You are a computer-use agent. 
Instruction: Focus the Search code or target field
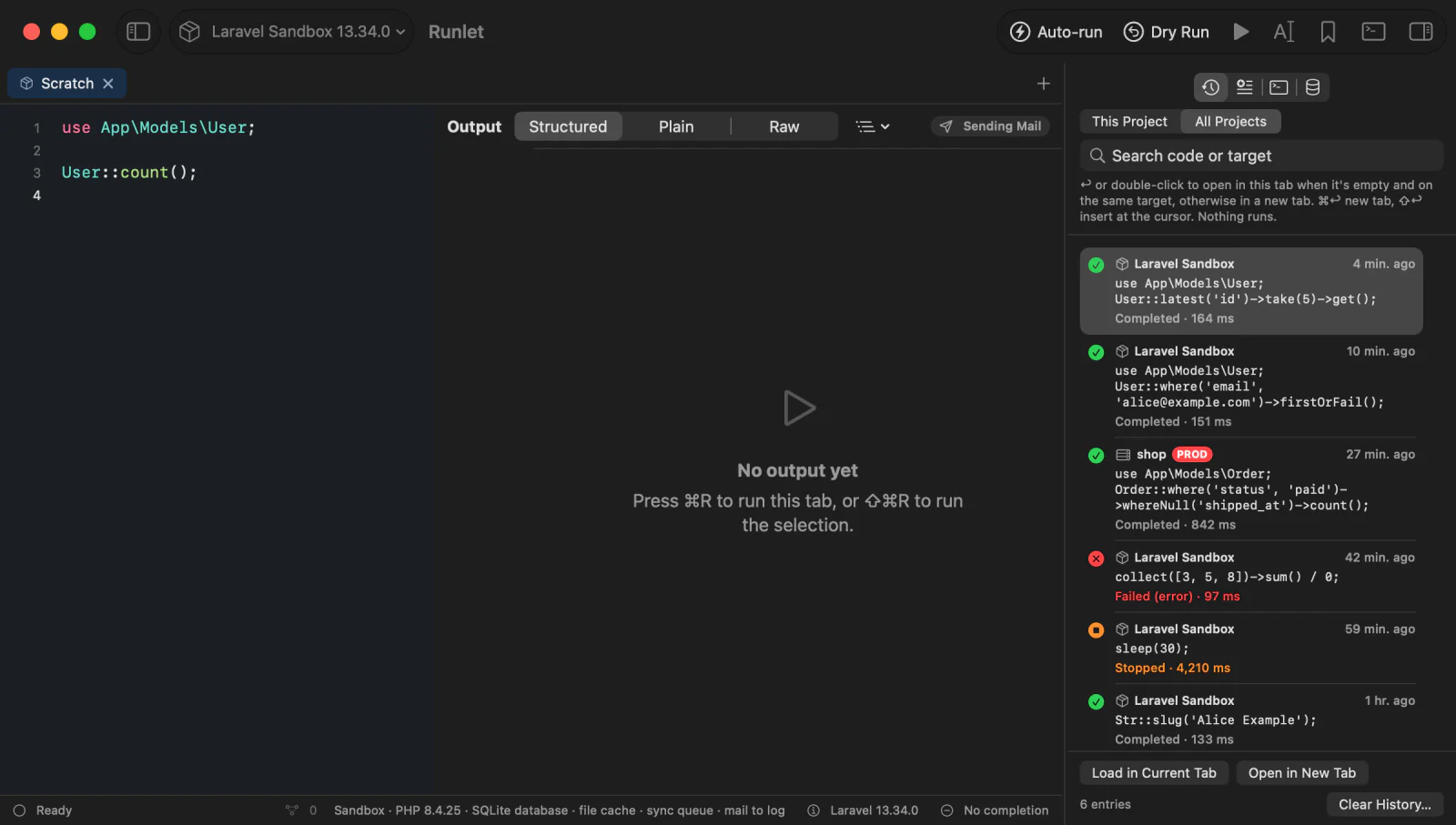(x=1261, y=156)
